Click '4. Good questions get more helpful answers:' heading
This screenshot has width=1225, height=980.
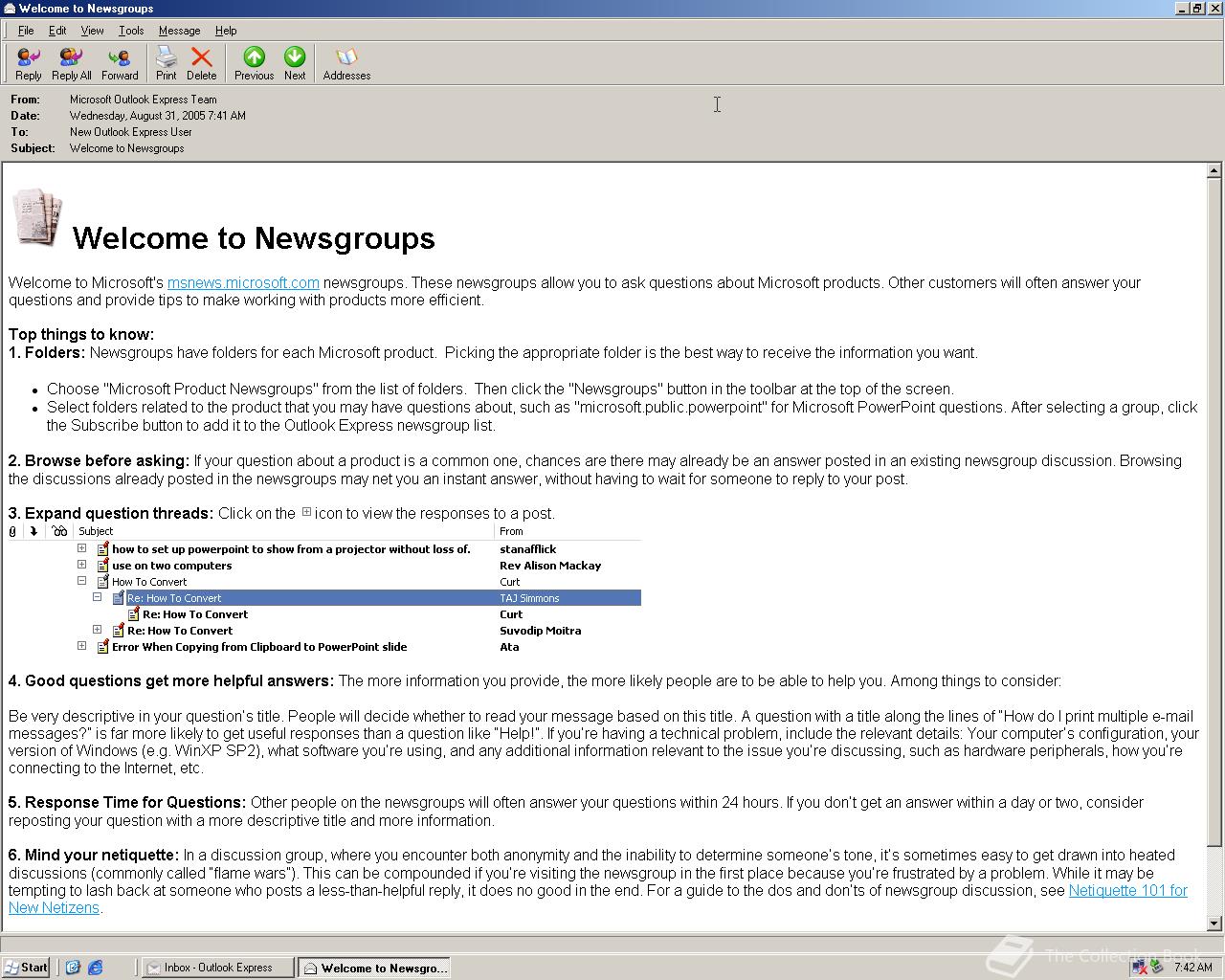(171, 680)
